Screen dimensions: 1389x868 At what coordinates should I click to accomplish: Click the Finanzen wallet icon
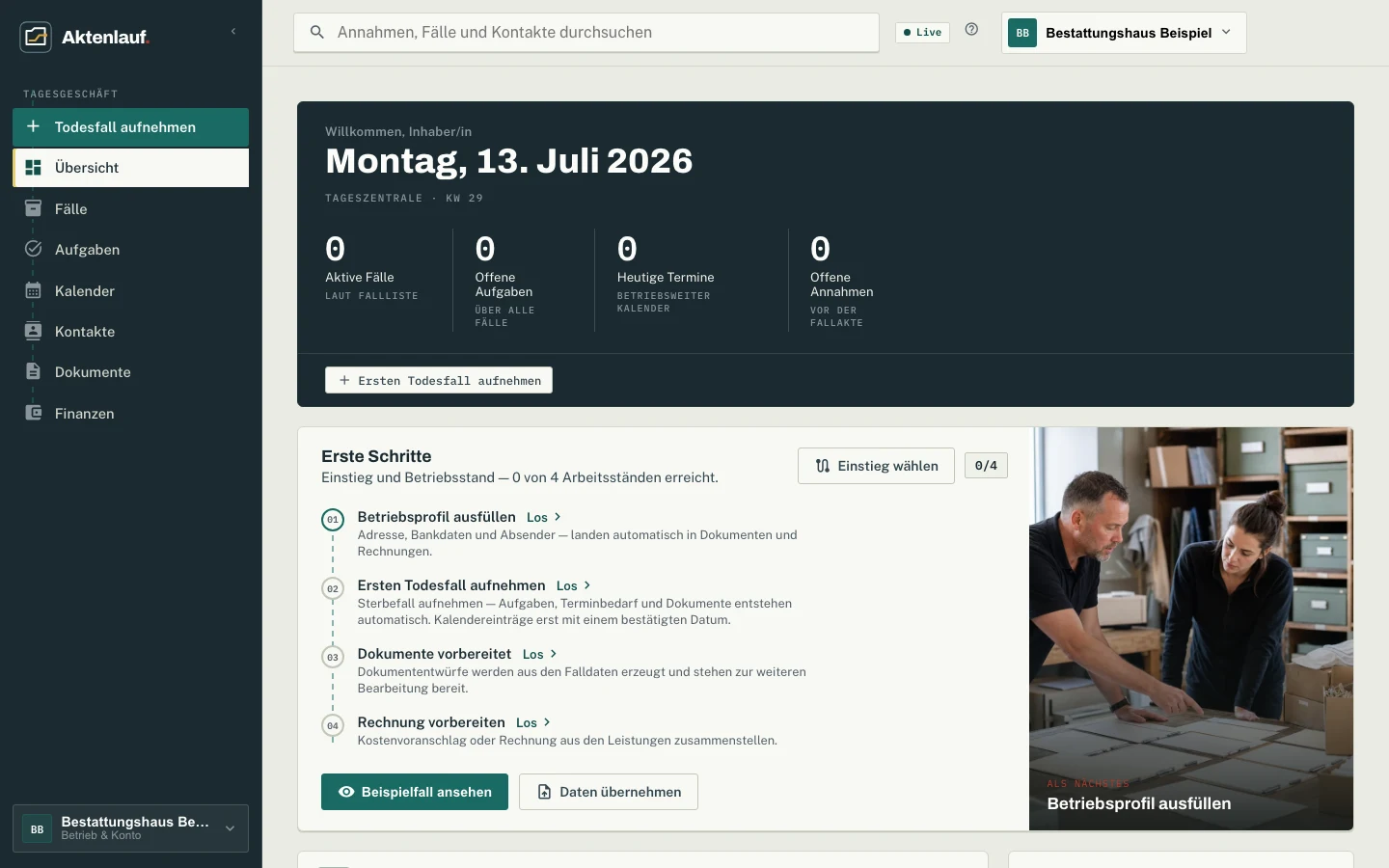click(x=33, y=413)
